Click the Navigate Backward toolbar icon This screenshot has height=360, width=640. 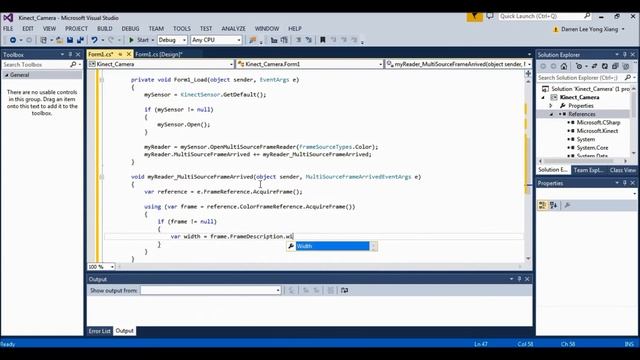(x=13, y=40)
